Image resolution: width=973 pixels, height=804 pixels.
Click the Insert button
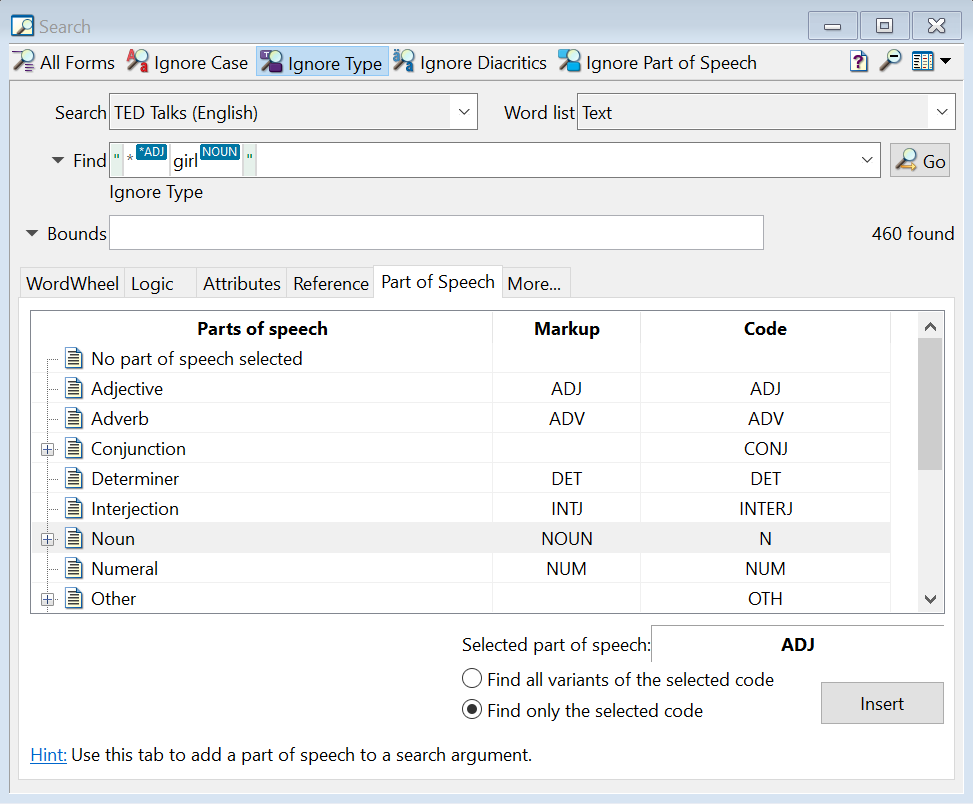[x=881, y=703]
